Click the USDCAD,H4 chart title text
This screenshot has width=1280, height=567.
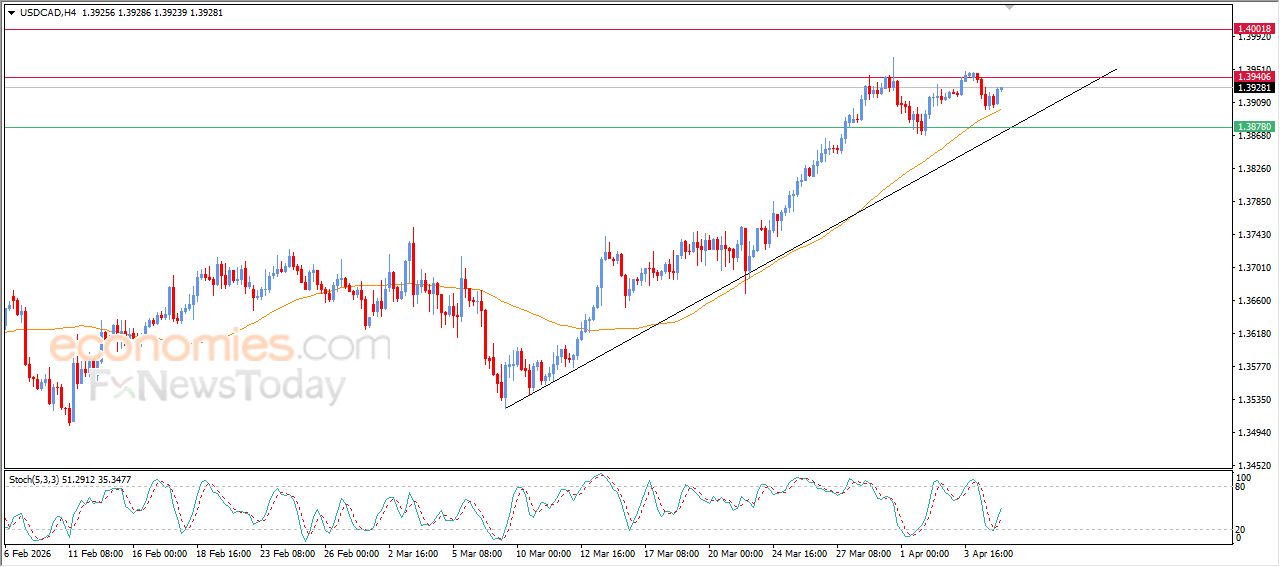coord(48,12)
